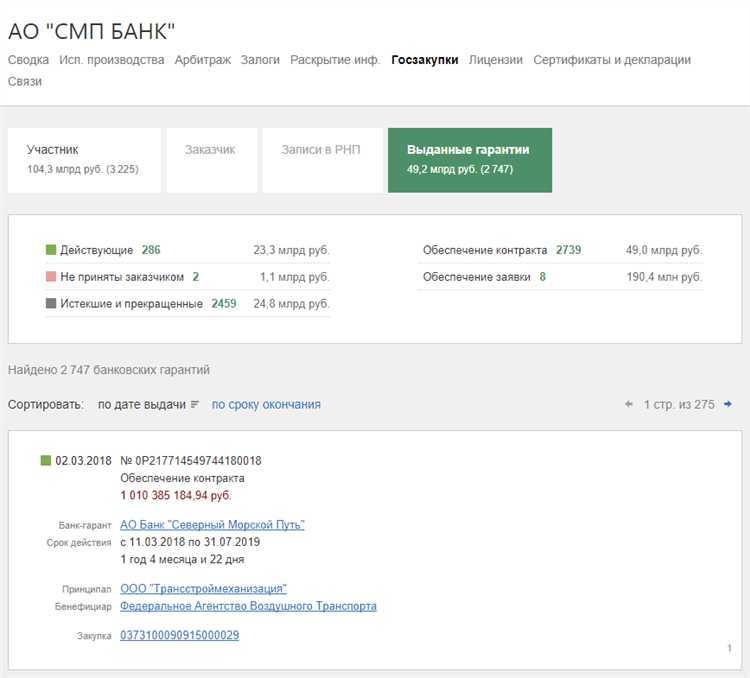Click the sum 49,0 млрд руб.
The image size is (750, 678).
(664, 250)
